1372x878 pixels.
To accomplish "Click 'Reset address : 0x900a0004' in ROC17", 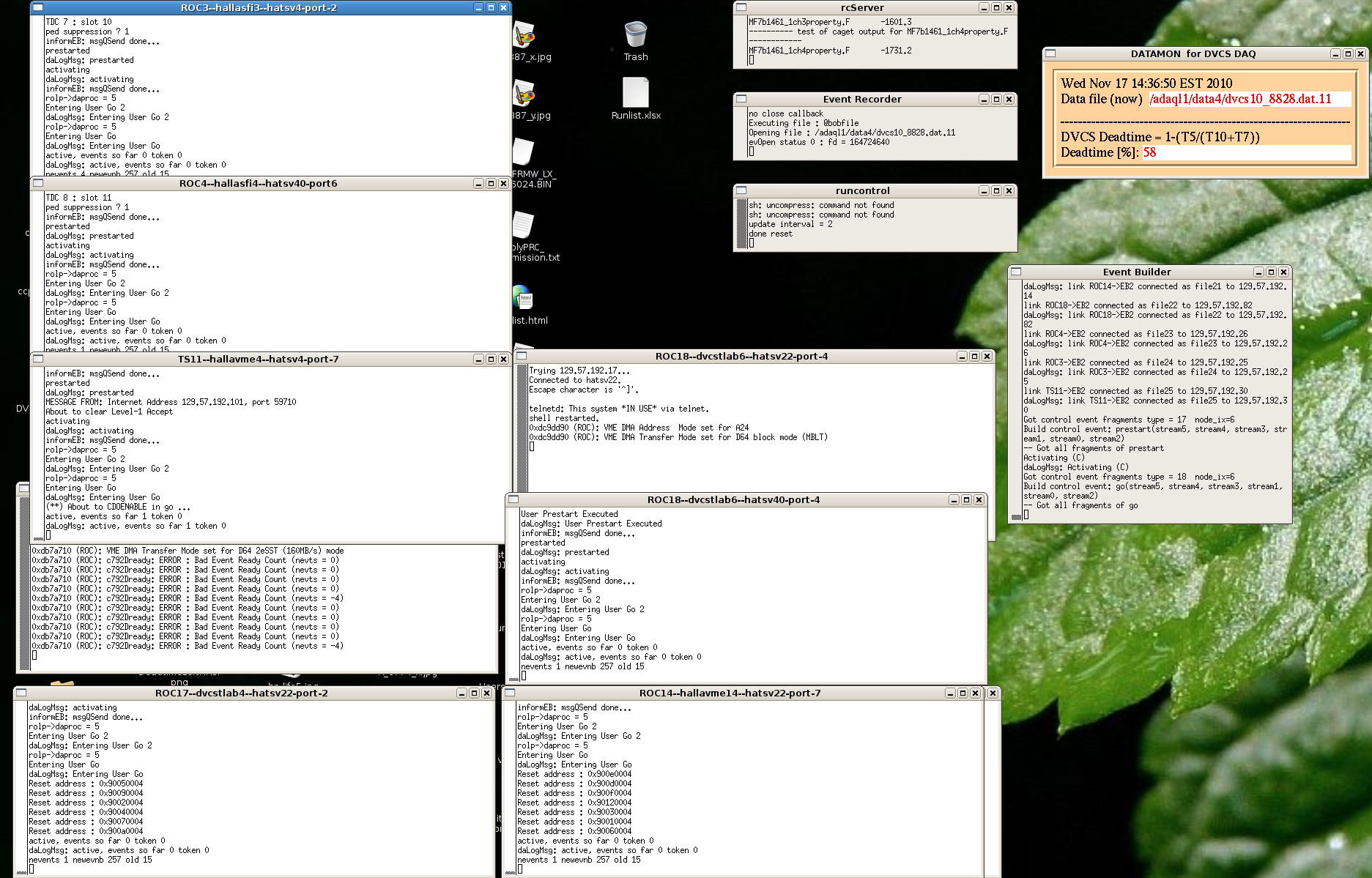I will pyautogui.click(x=86, y=831).
